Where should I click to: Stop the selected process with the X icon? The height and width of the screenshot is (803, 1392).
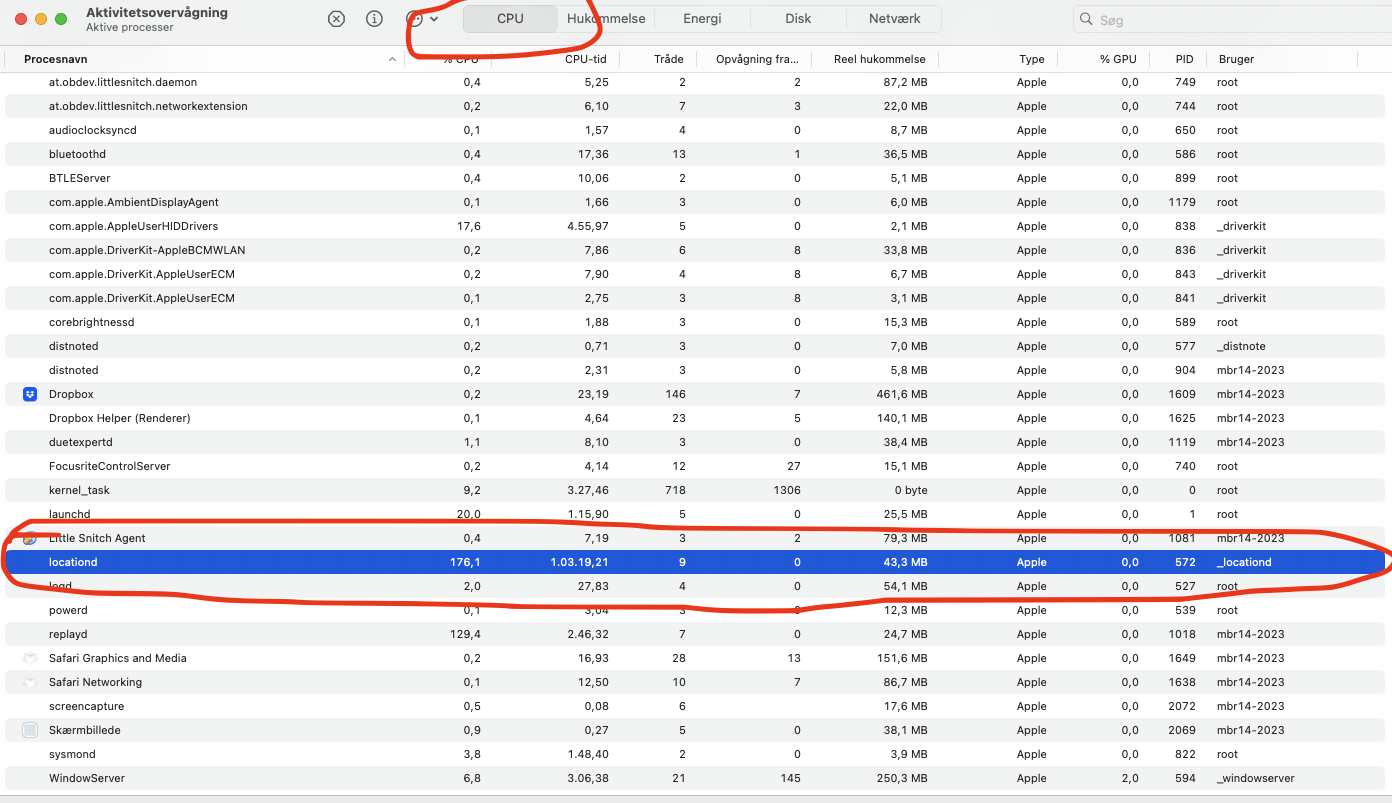point(337,19)
